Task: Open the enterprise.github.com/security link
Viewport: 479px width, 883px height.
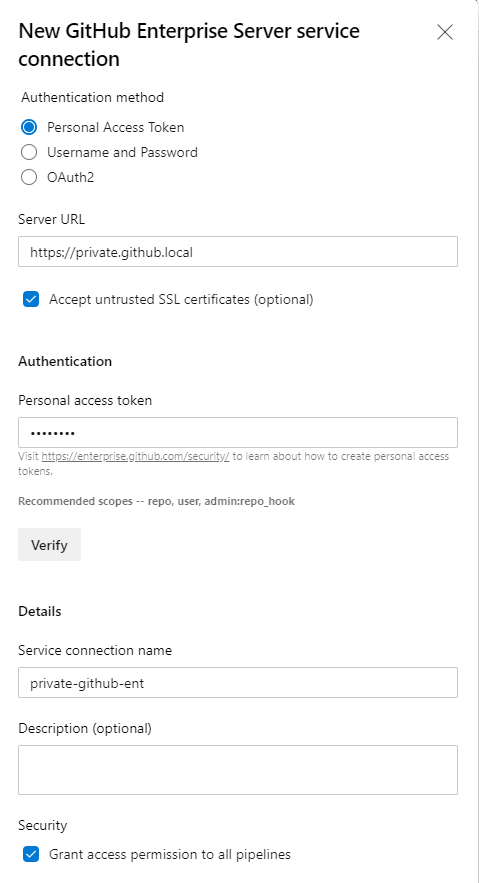Action: click(x=135, y=456)
